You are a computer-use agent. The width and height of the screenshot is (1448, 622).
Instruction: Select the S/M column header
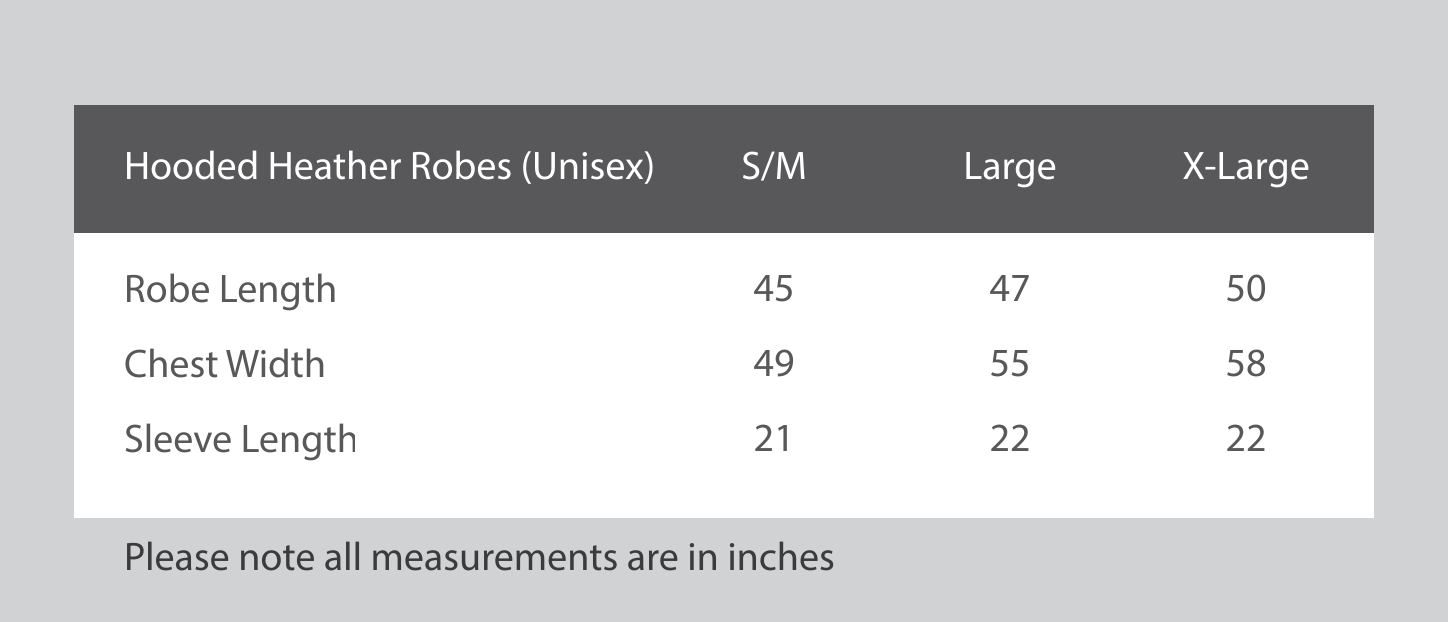[773, 167]
